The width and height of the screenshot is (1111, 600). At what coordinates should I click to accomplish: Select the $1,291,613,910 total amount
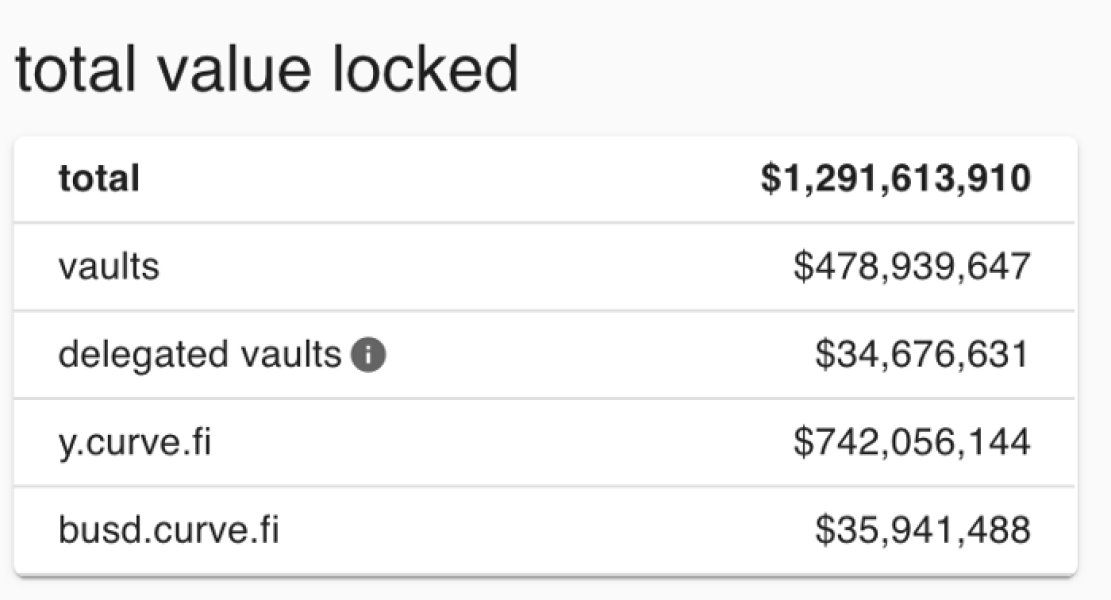point(896,178)
